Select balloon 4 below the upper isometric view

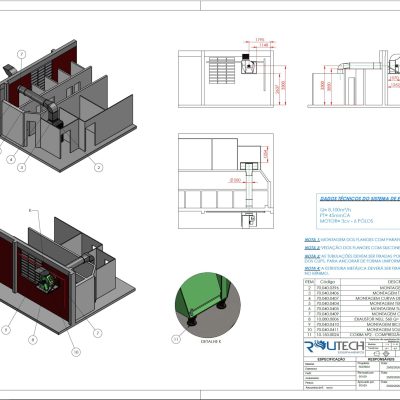tap(11, 160)
